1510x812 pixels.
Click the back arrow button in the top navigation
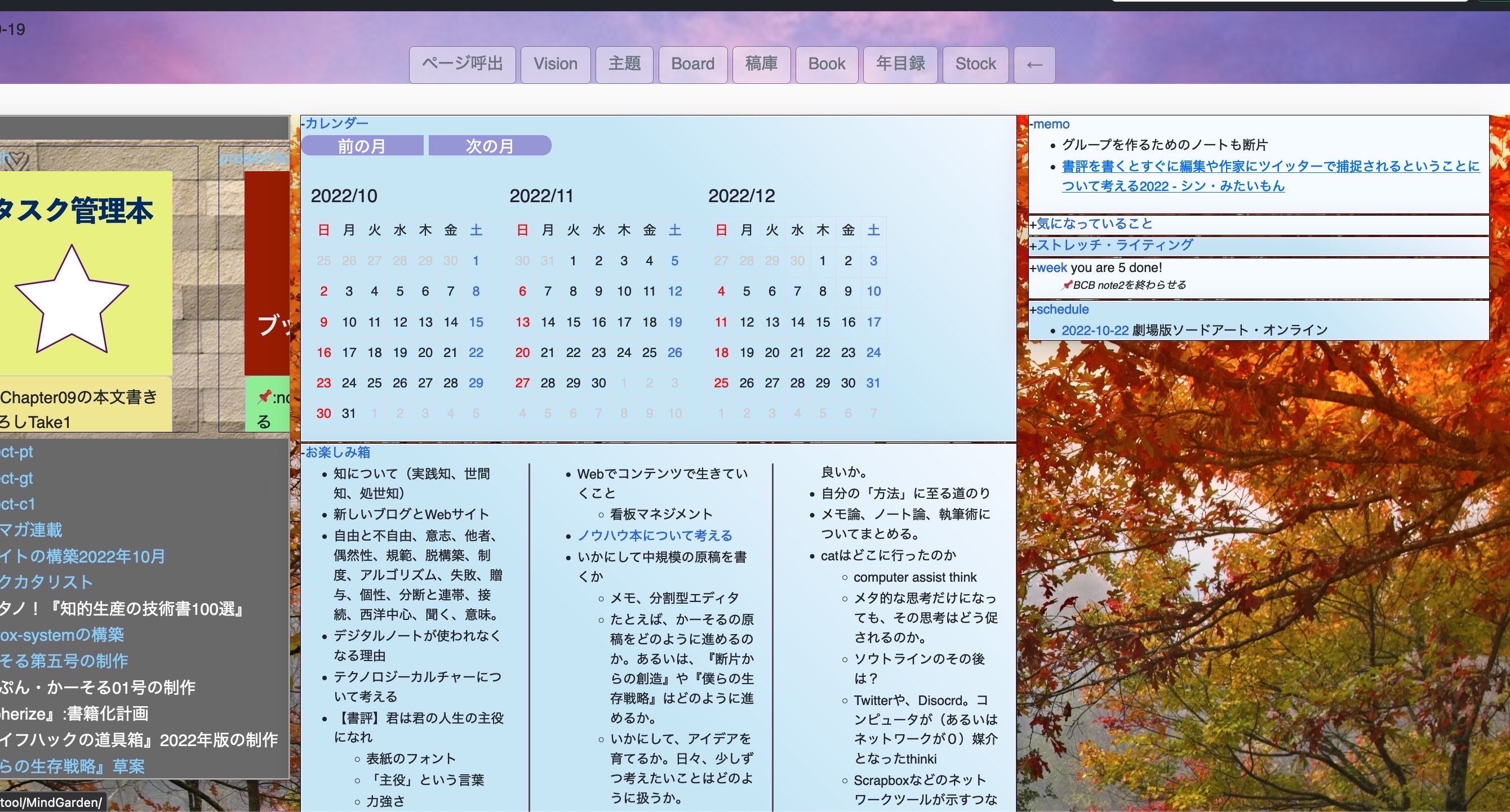[x=1034, y=64]
